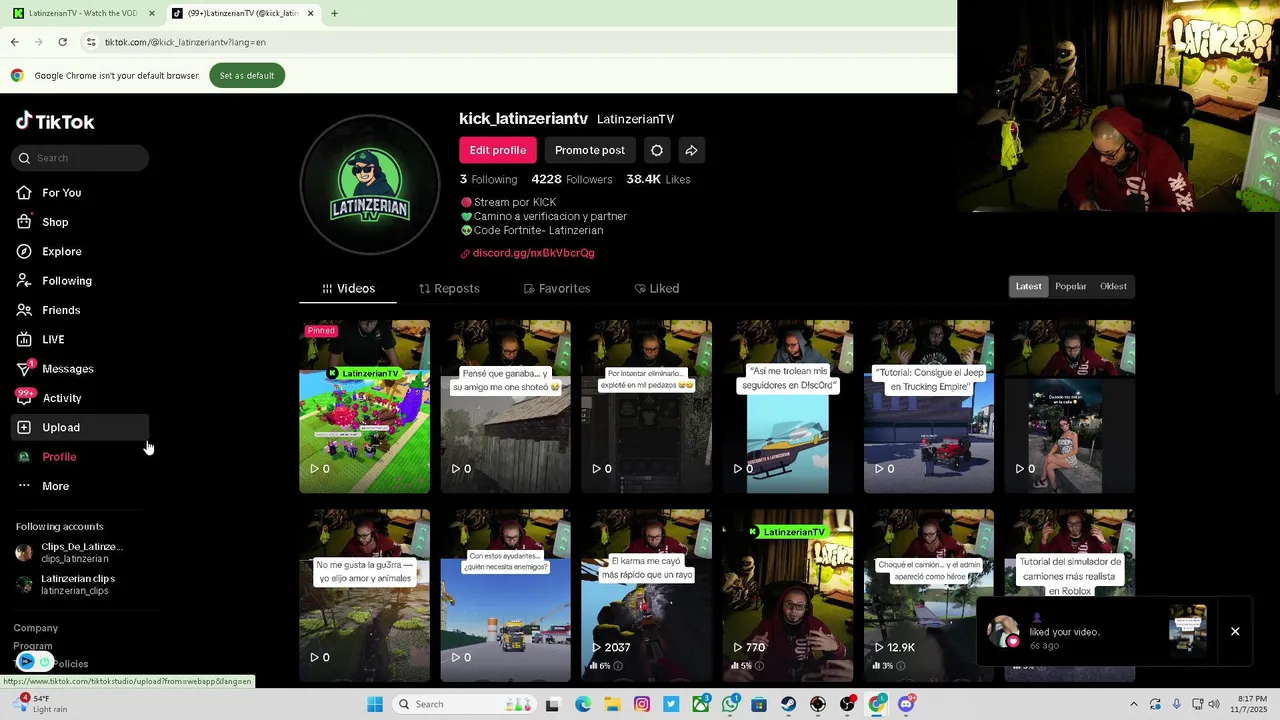This screenshot has width=1280, height=720.
Task: Click the share profile arrow icon
Action: 691,150
